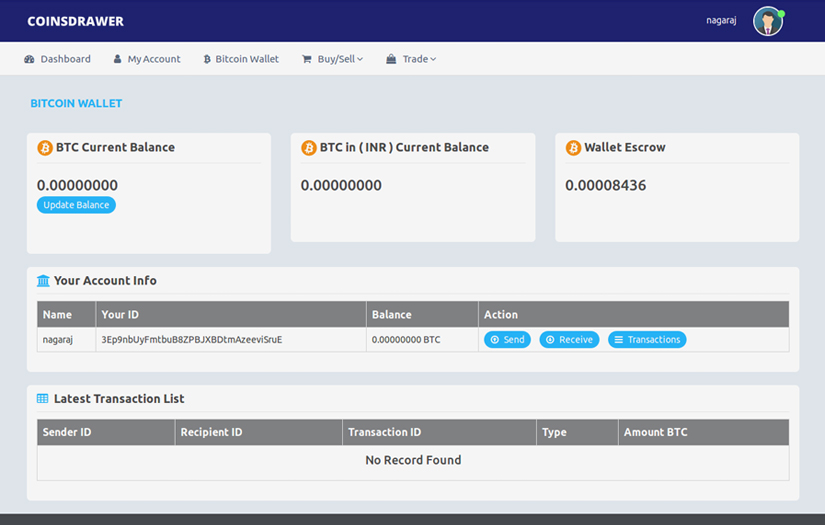Open the nagaraj profile avatar
Screen dimensions: 825x525
[x=768, y=21]
